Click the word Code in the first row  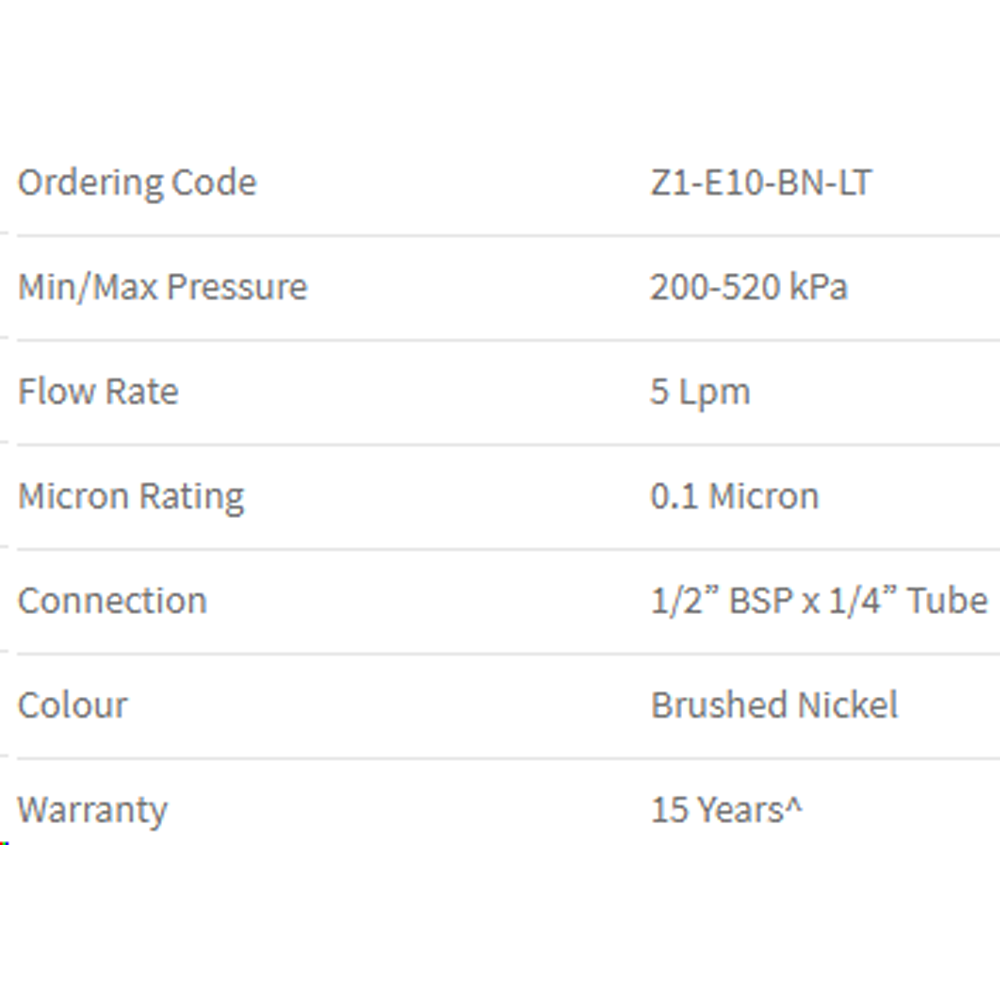click(x=214, y=182)
